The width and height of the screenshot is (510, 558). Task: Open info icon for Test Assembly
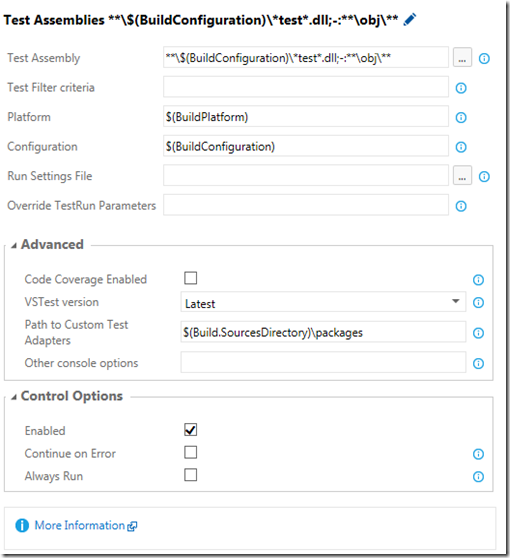[x=484, y=58]
